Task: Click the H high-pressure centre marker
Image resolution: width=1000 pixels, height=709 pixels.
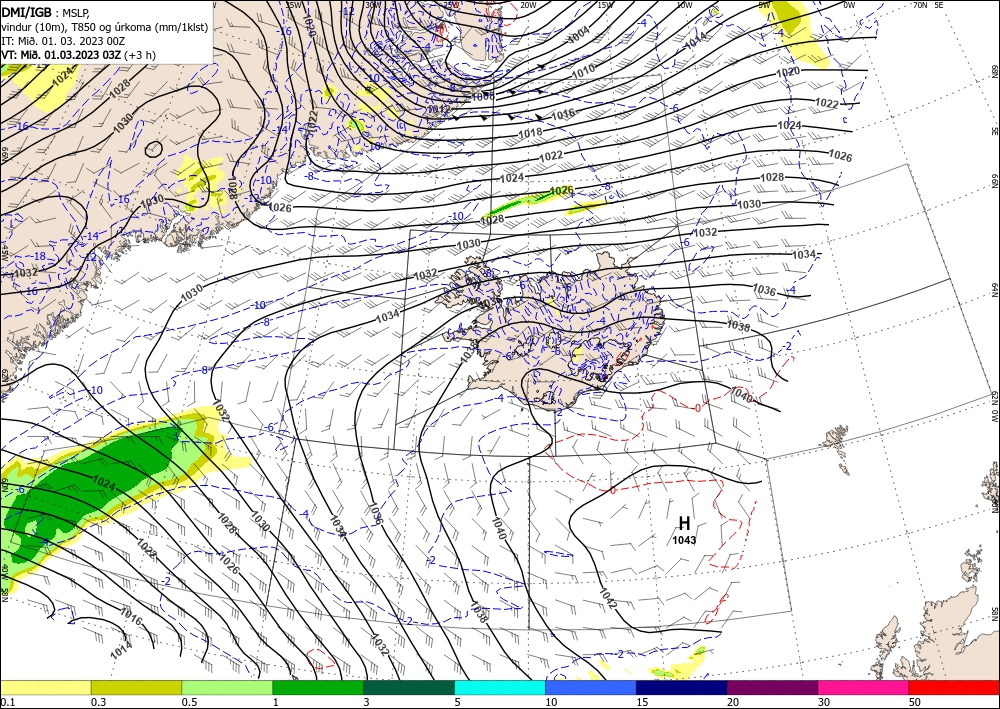Action: click(x=684, y=523)
